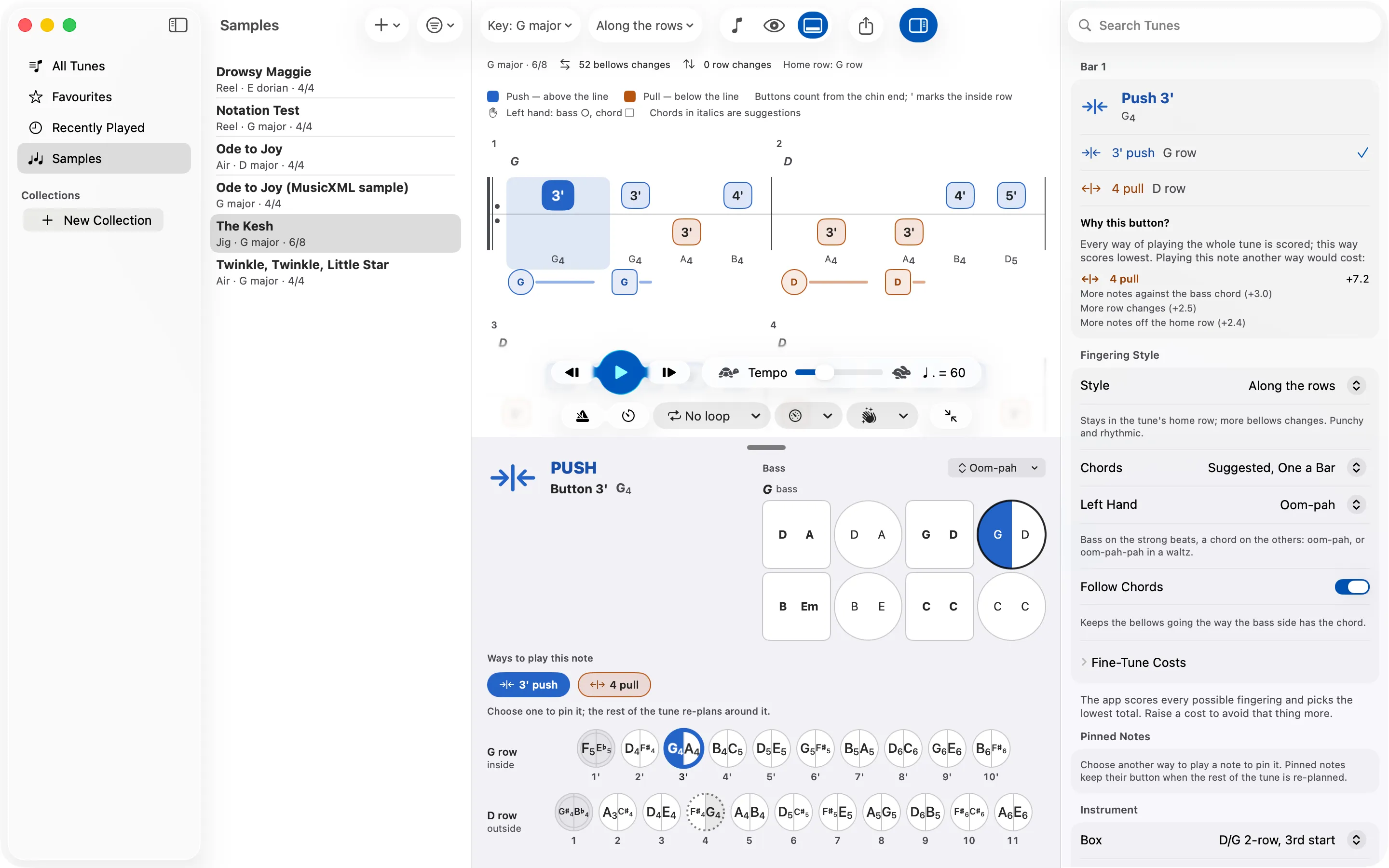Skip to the previous note
Image resolution: width=1389 pixels, height=868 pixels.
(572, 373)
